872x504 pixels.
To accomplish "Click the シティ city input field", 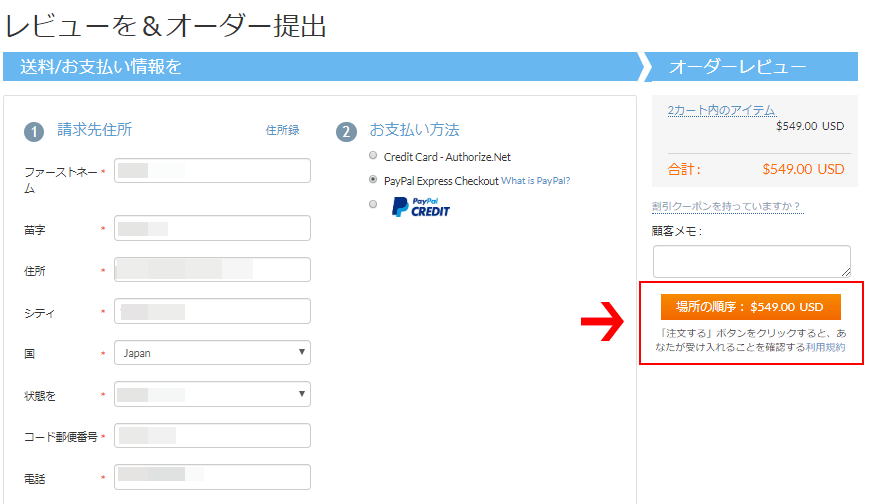I will point(212,312).
